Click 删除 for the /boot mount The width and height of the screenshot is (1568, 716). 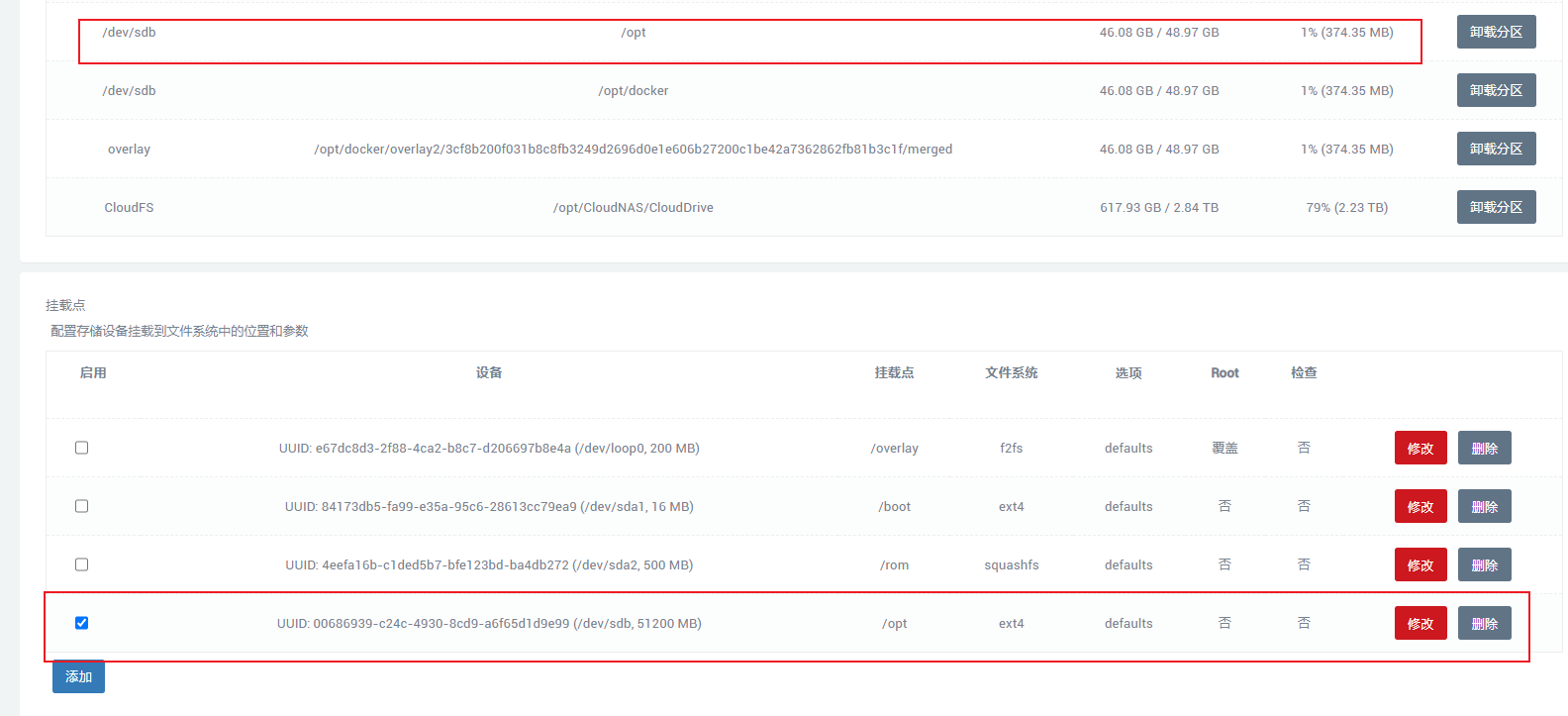coord(1484,507)
